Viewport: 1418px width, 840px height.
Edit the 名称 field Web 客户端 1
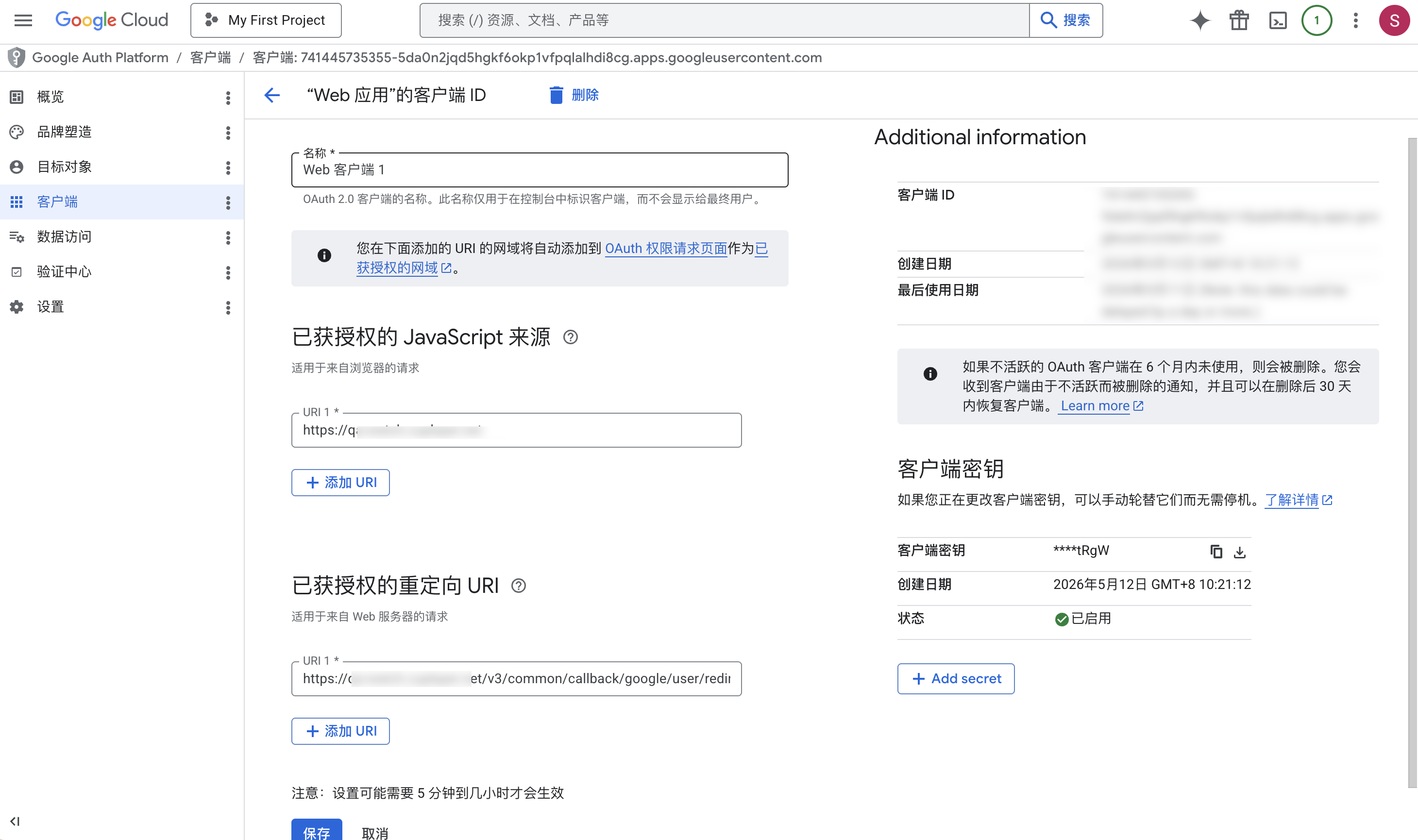point(540,170)
